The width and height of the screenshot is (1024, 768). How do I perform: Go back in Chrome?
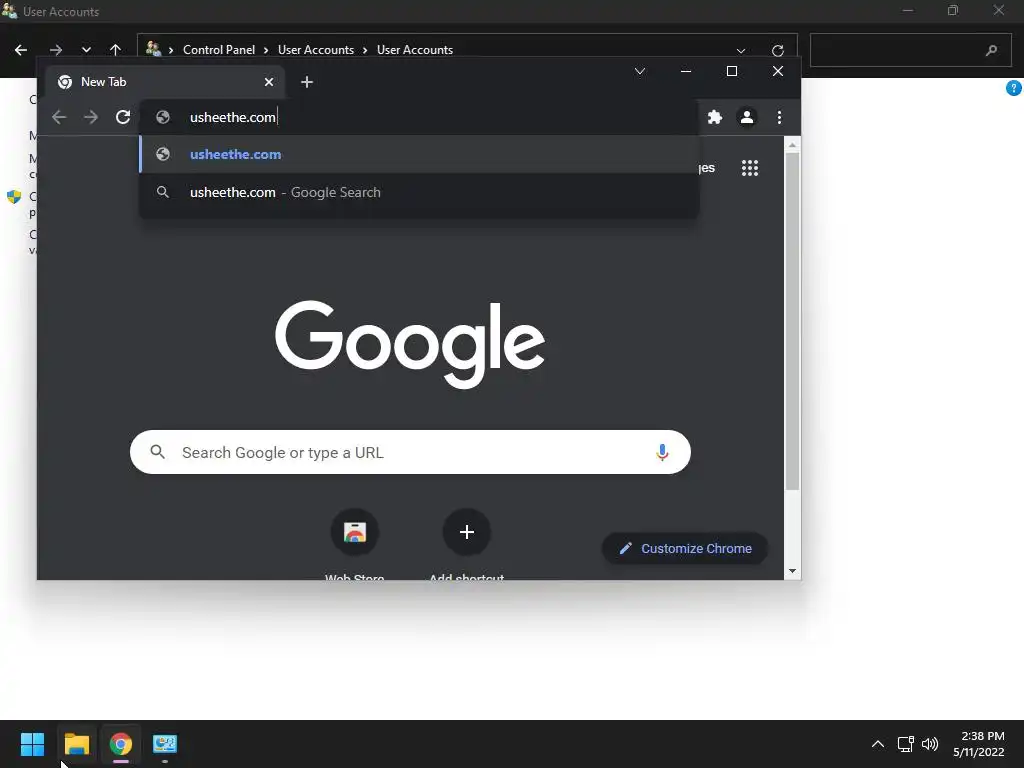(x=59, y=117)
